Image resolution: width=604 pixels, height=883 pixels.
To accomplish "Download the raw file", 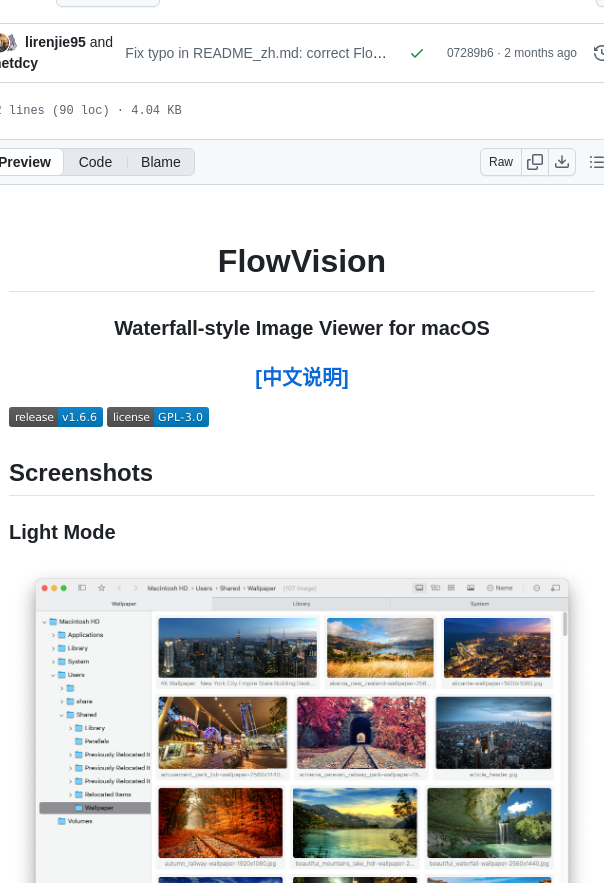I will [x=562, y=162].
